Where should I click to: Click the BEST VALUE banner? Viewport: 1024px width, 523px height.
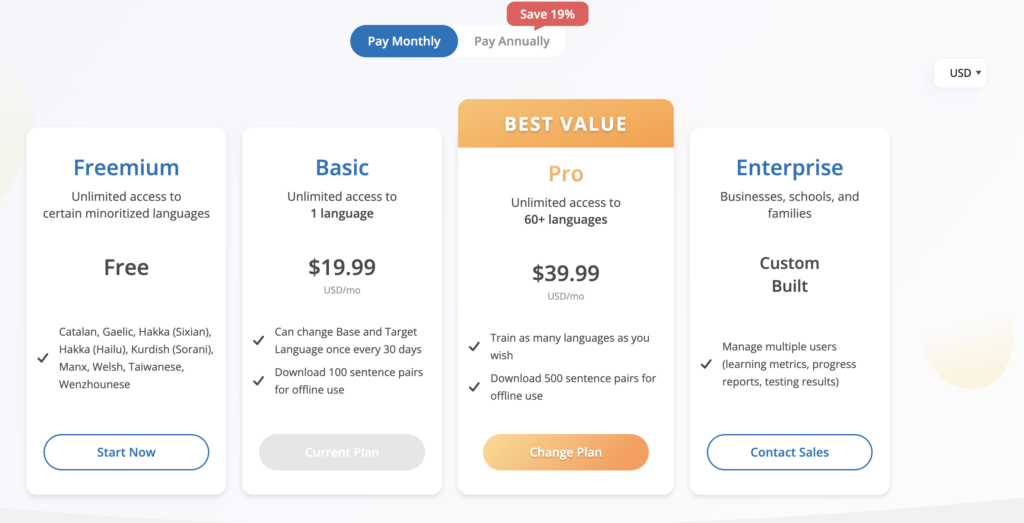(565, 124)
